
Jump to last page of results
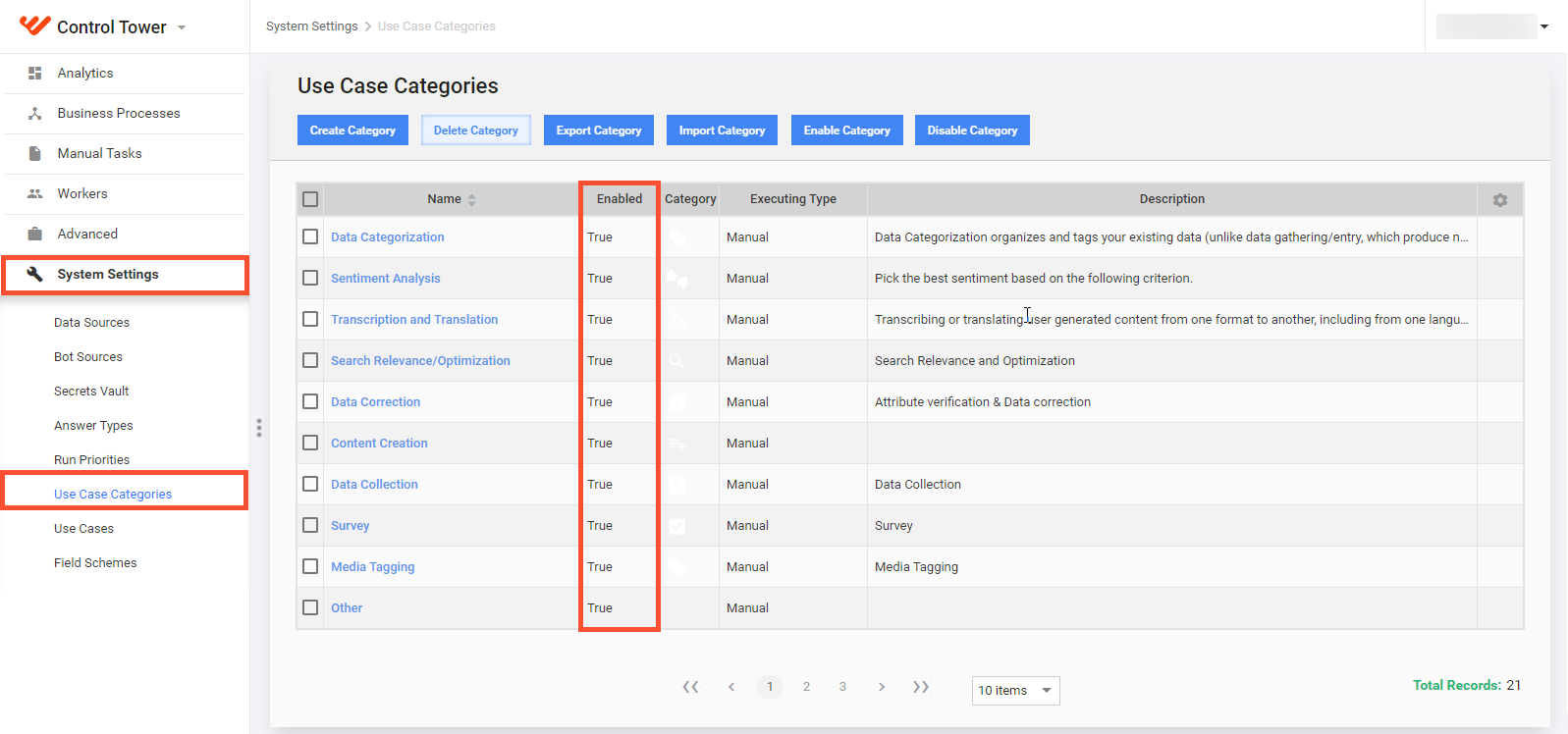pyautogui.click(x=921, y=687)
